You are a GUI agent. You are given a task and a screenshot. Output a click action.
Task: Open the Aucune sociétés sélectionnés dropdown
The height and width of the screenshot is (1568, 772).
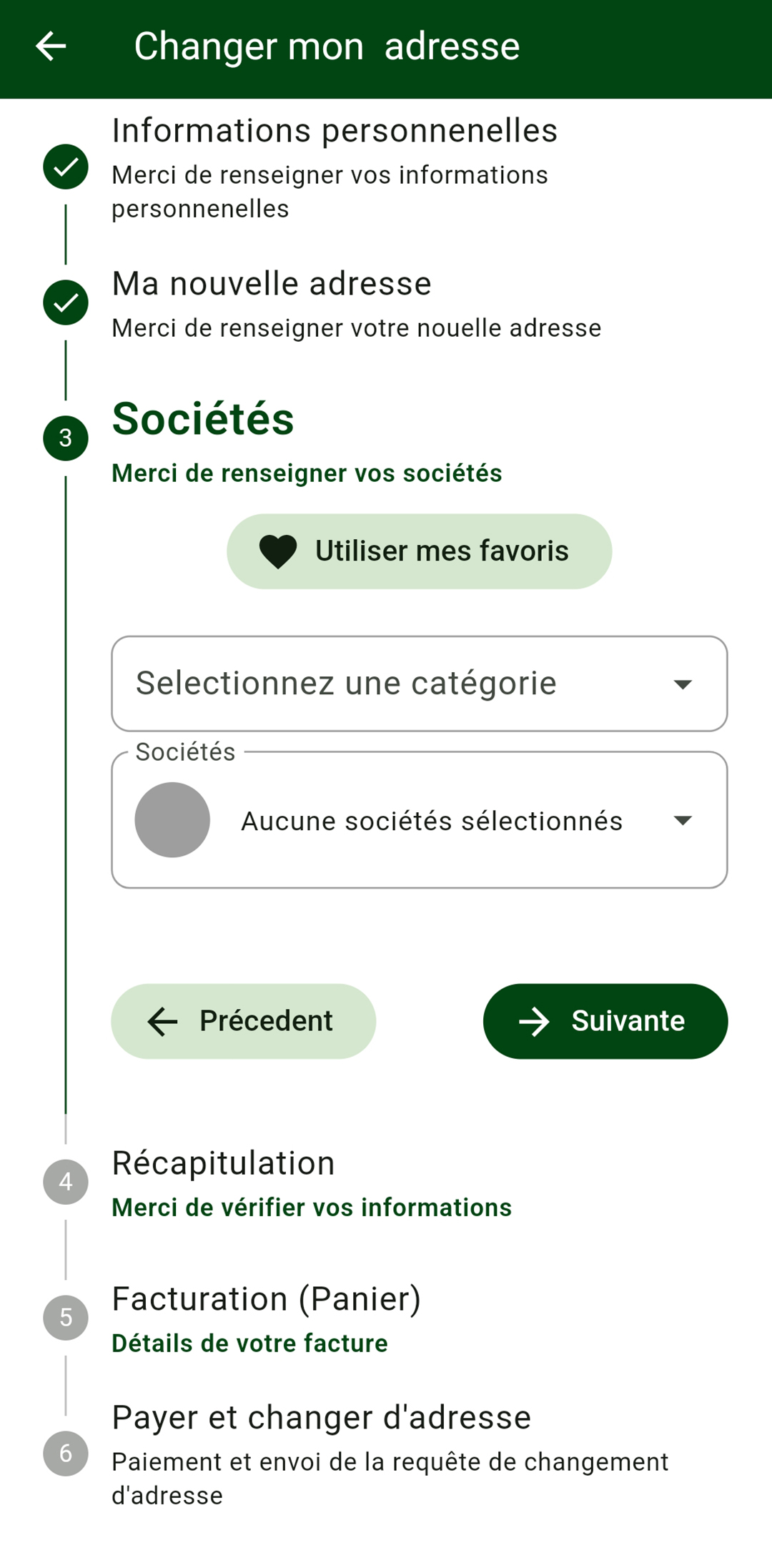point(420,820)
